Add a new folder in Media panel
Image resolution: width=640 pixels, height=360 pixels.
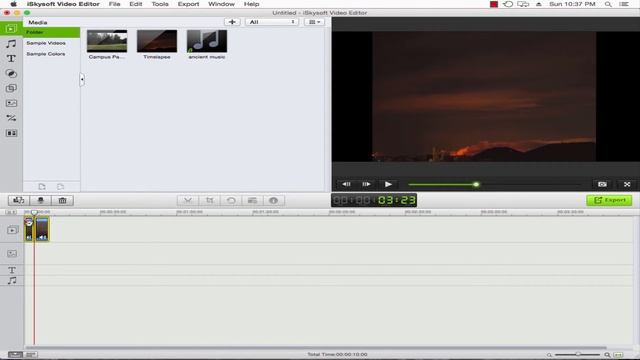(42, 187)
